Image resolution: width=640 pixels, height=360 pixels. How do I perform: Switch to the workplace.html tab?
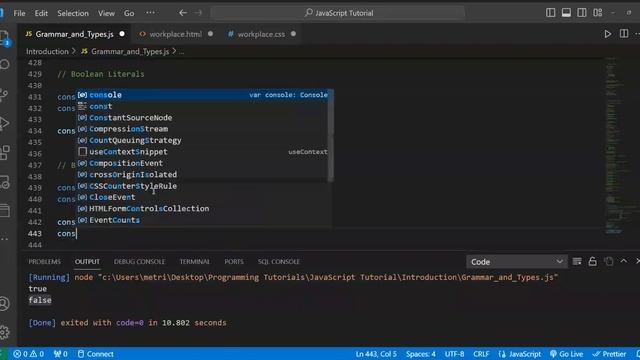coord(176,34)
